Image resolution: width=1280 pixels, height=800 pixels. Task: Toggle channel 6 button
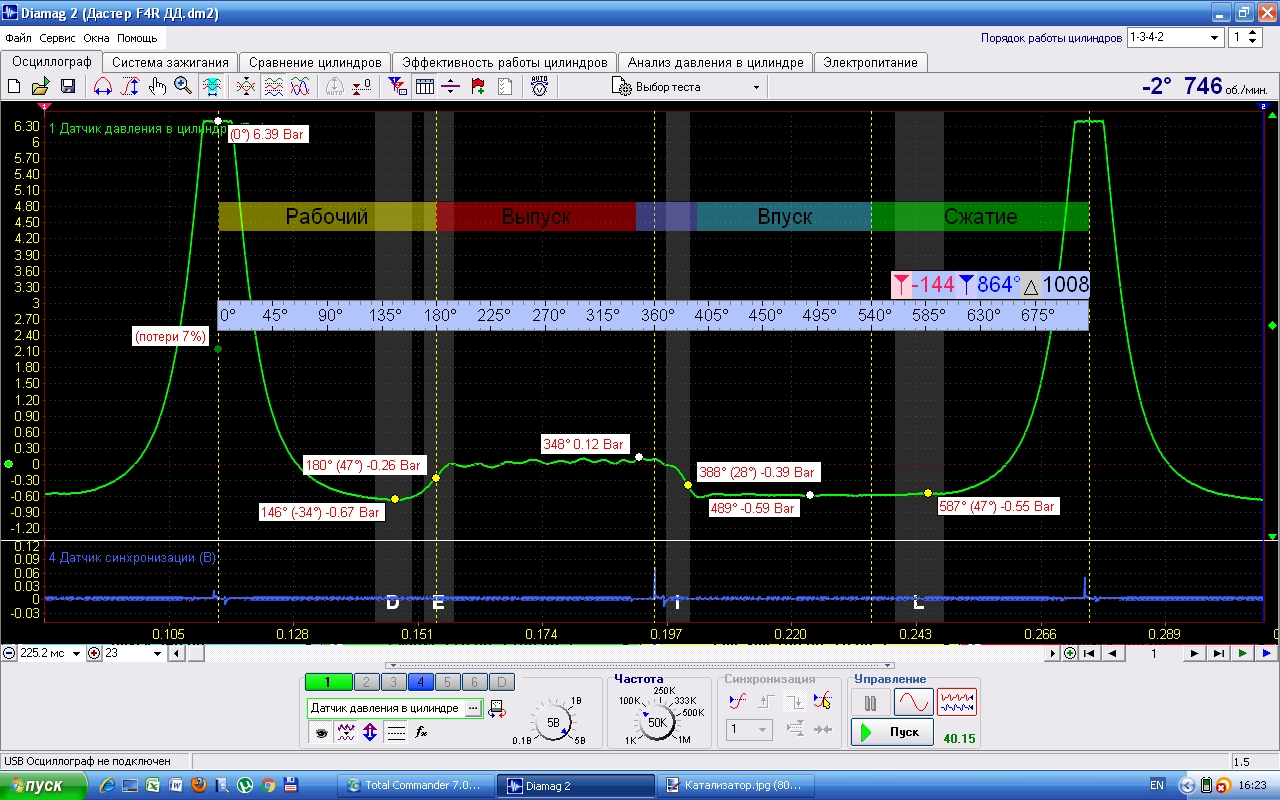click(x=475, y=683)
